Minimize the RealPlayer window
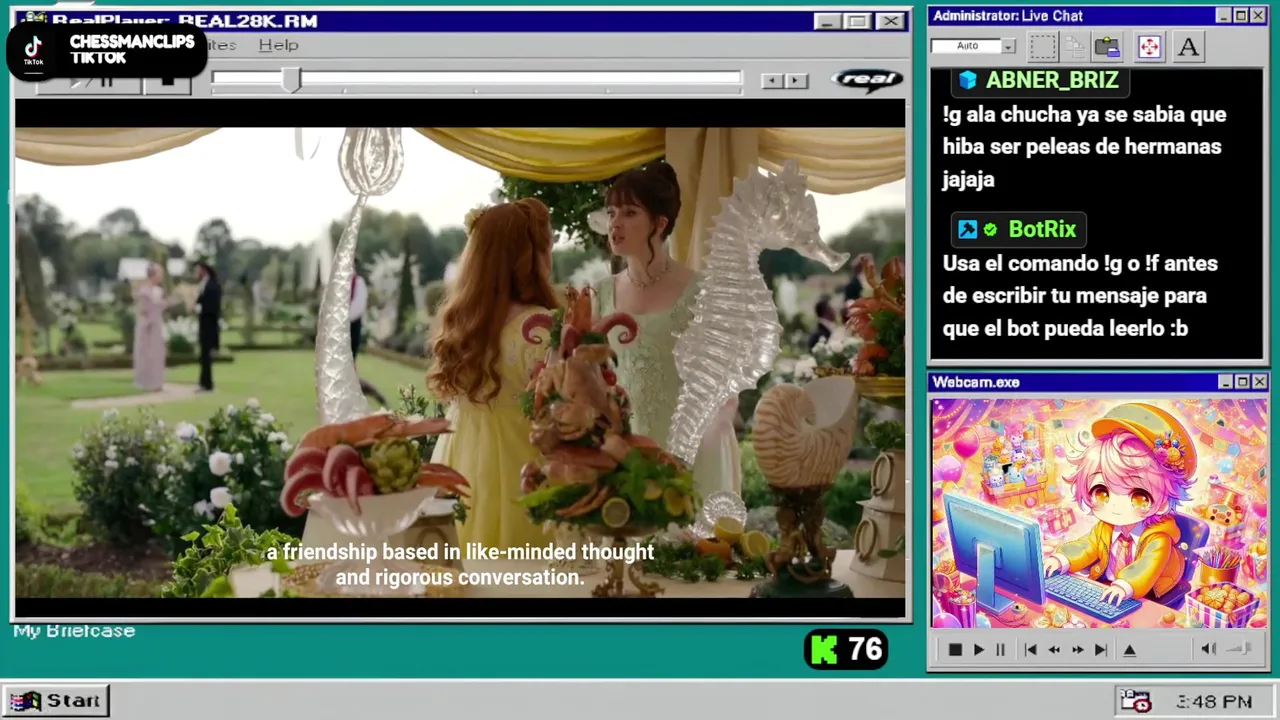1280x720 pixels. click(826, 21)
